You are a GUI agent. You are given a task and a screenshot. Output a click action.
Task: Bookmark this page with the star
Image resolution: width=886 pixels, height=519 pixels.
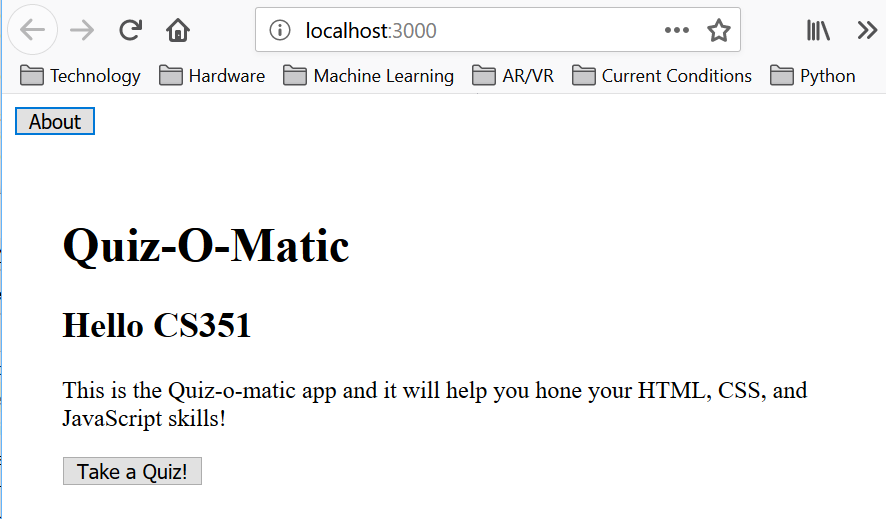pyautogui.click(x=719, y=30)
